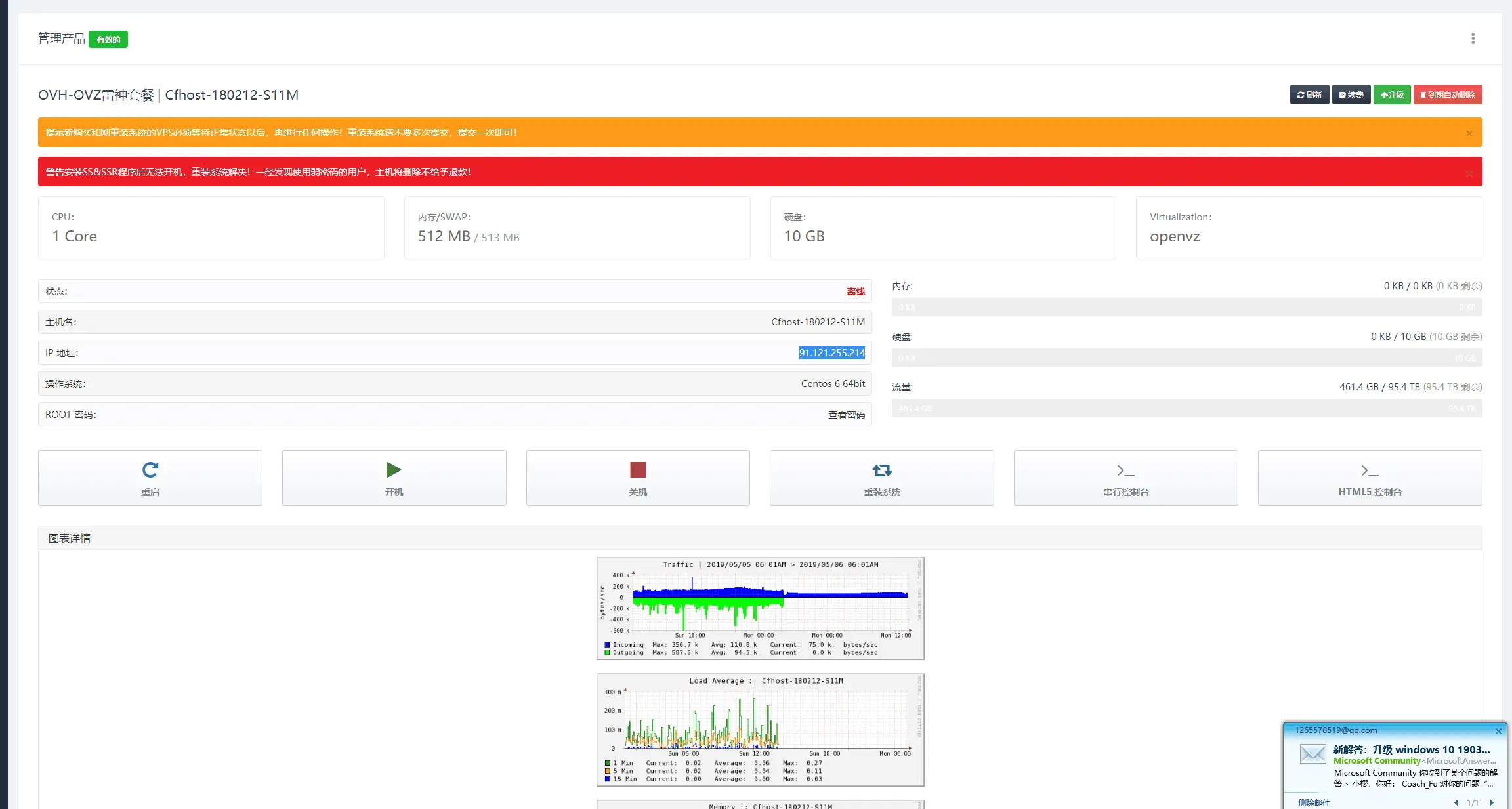Dismiss the orange notice banner
This screenshot has width=1512, height=809.
[1469, 133]
